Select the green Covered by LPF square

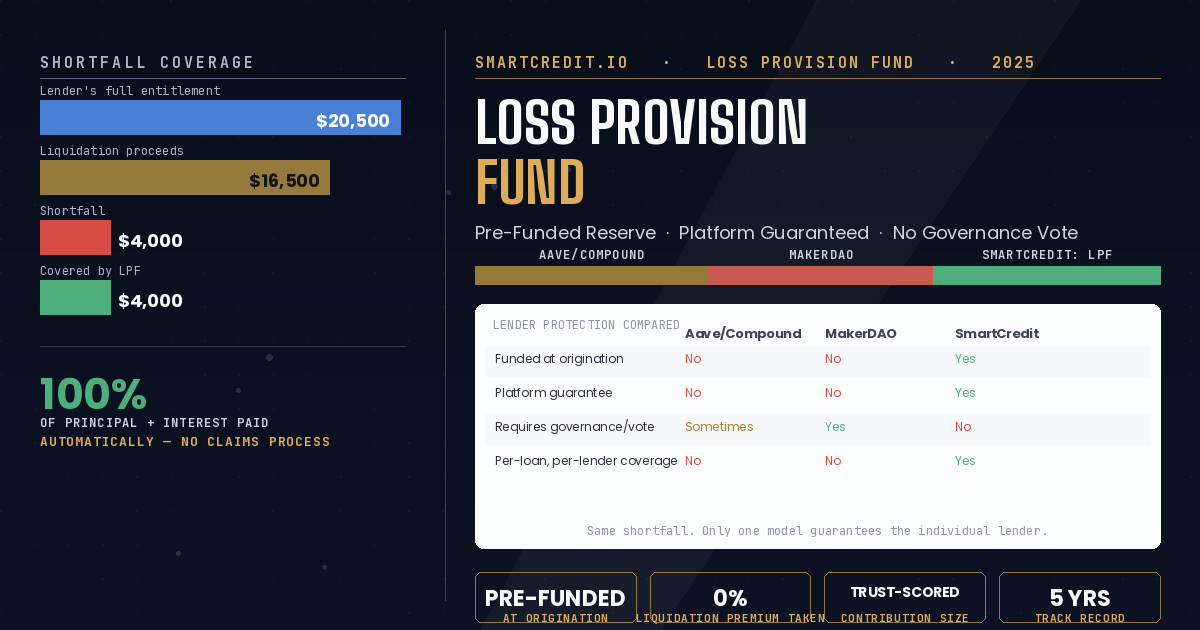[x=75, y=297]
